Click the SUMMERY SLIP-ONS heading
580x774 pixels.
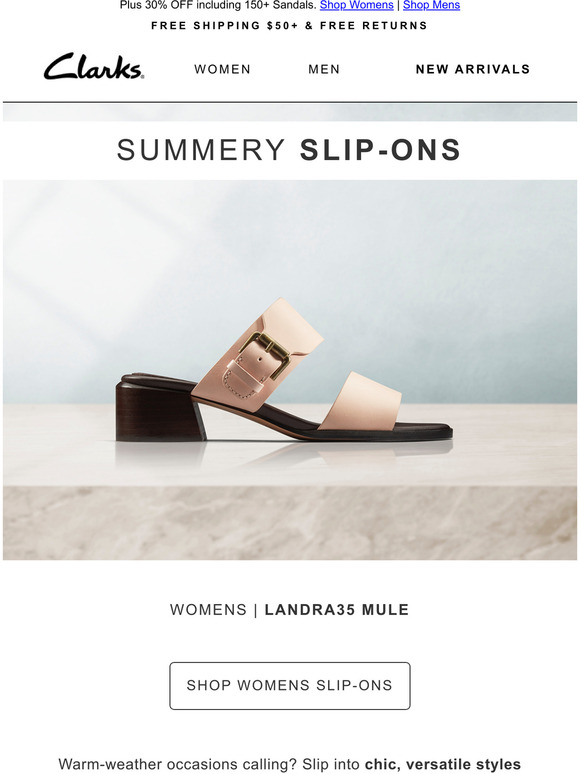click(289, 150)
